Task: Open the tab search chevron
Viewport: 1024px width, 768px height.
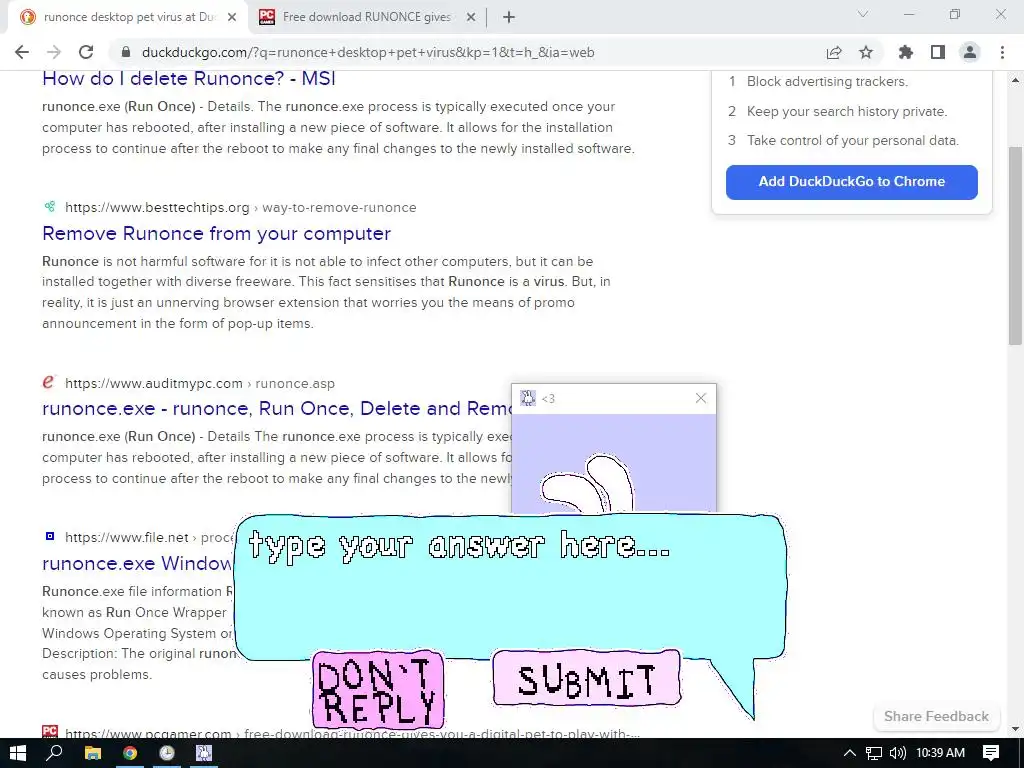Action: point(863,14)
